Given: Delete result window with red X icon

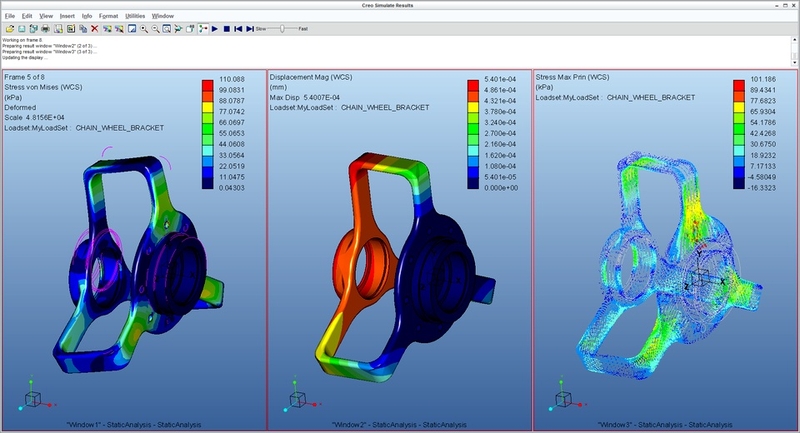Looking at the screenshot, I should point(94,29).
